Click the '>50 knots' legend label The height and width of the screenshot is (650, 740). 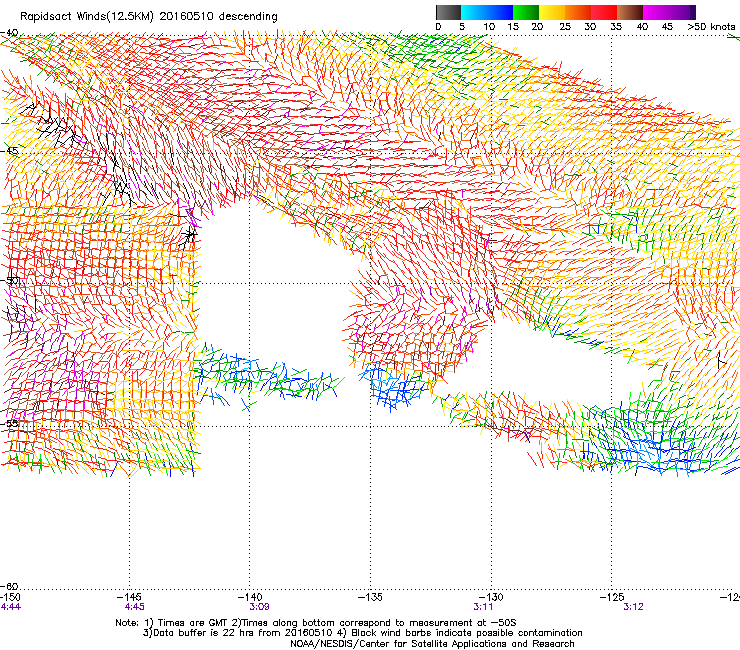point(711,26)
